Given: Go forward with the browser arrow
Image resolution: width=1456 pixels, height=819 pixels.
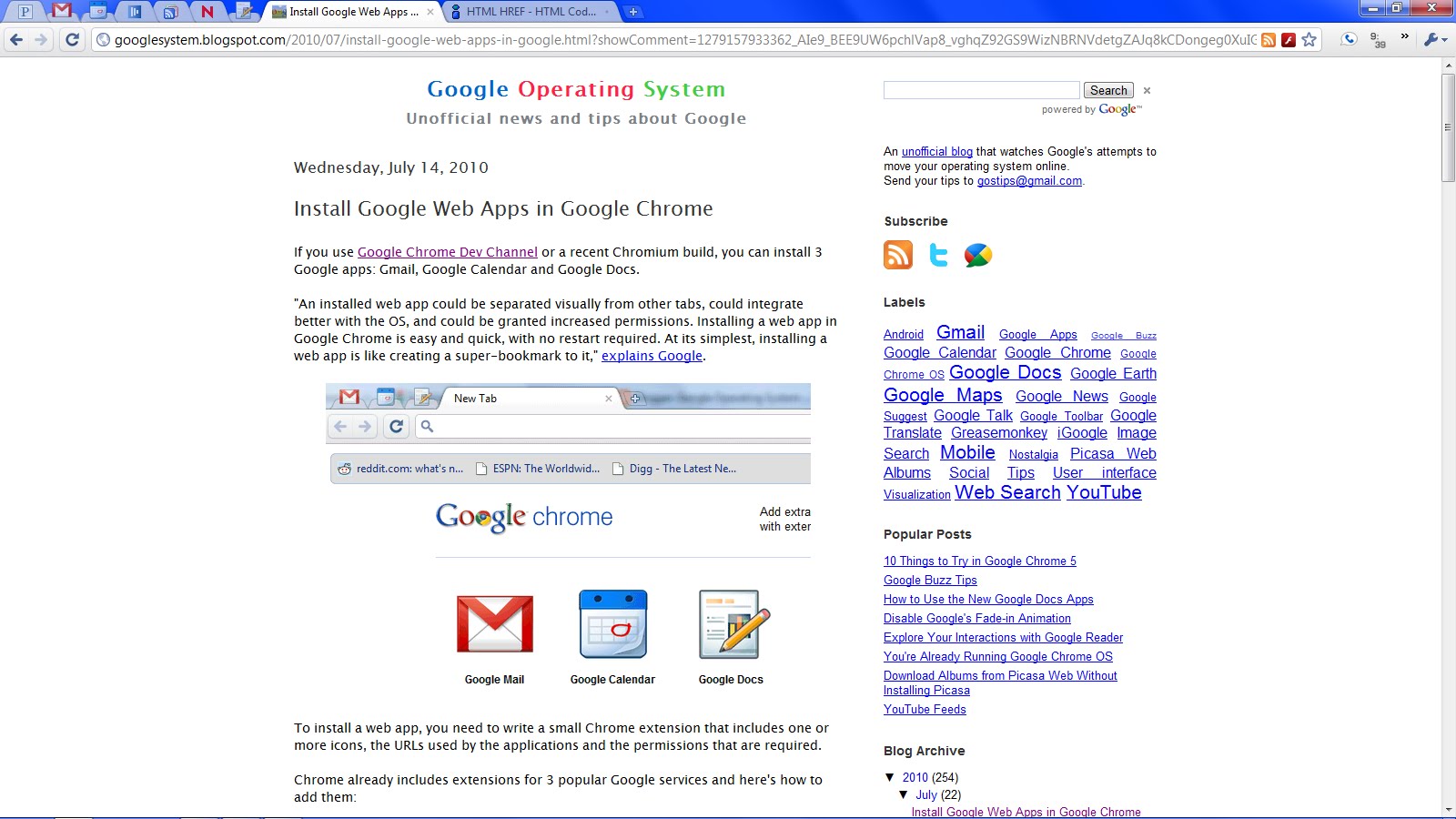Looking at the screenshot, I should tap(41, 39).
